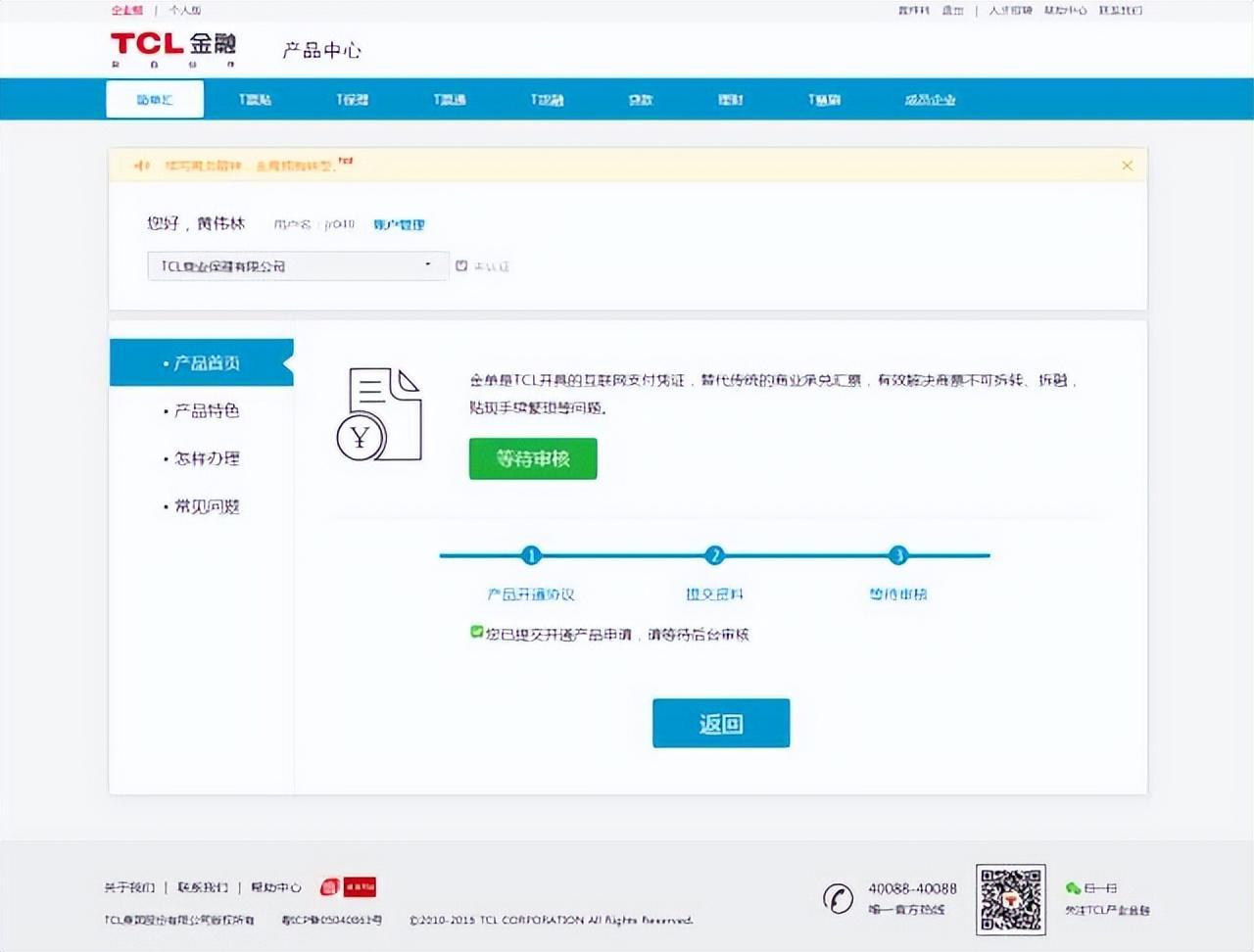Click the QR code image in footer
Viewport: 1254px width, 952px height.
click(x=1010, y=899)
